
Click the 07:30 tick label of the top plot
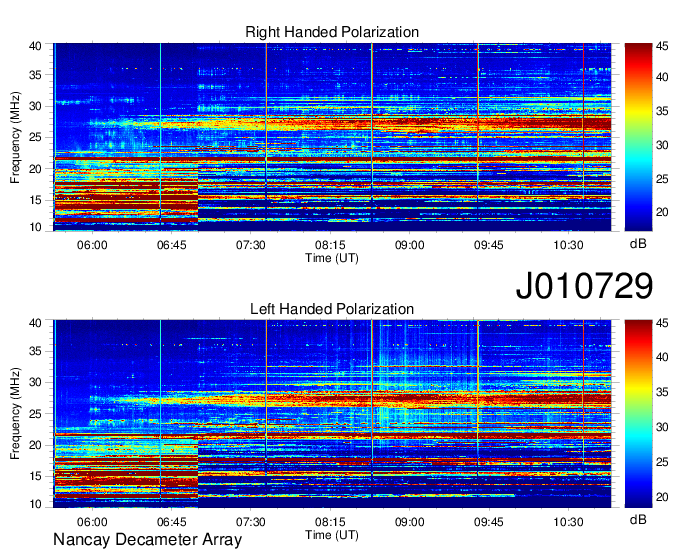(x=251, y=245)
